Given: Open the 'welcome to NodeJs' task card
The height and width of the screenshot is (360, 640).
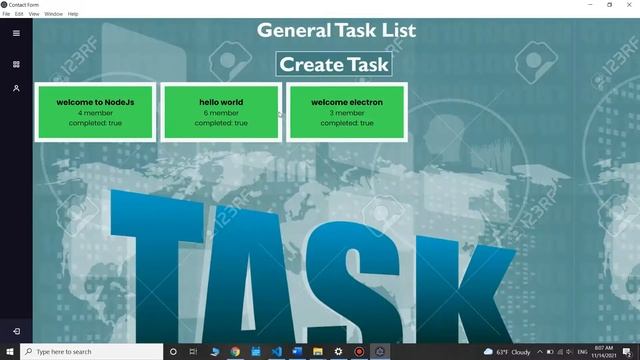Looking at the screenshot, I should (95, 112).
